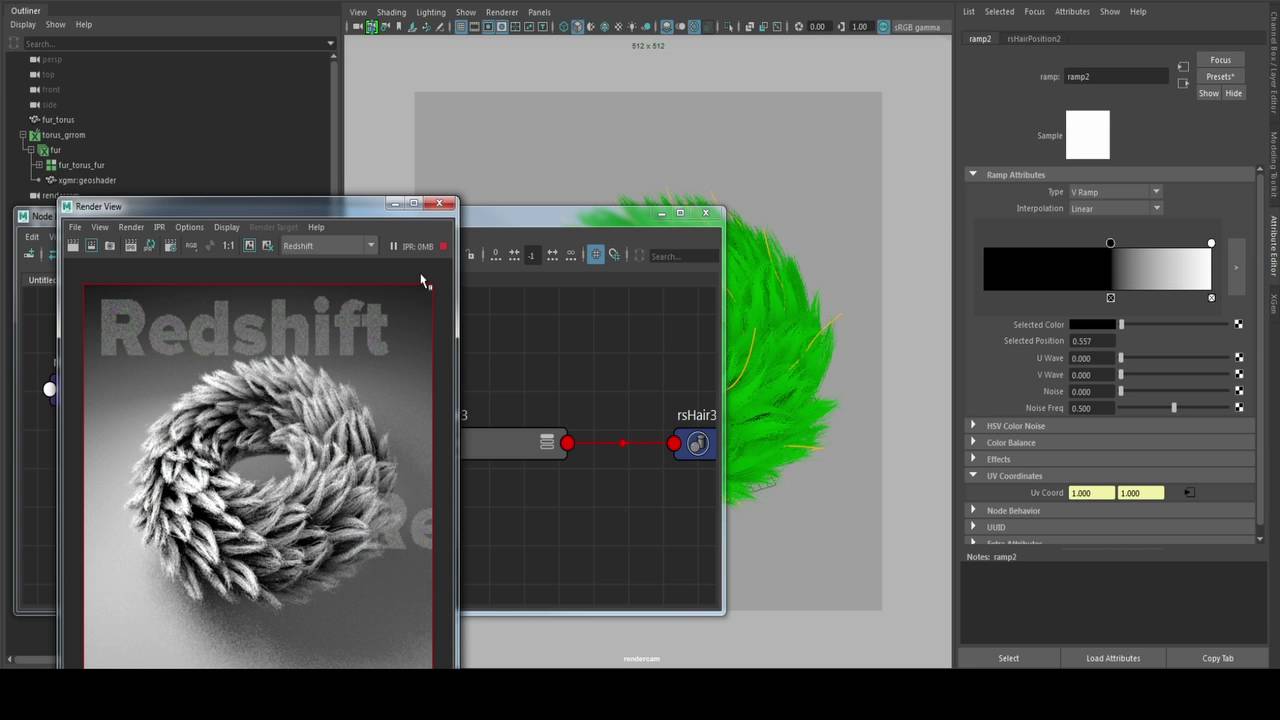This screenshot has width=1280, height=720.
Task: Select fur_torus_fur in the Outliner
Action: (81, 165)
